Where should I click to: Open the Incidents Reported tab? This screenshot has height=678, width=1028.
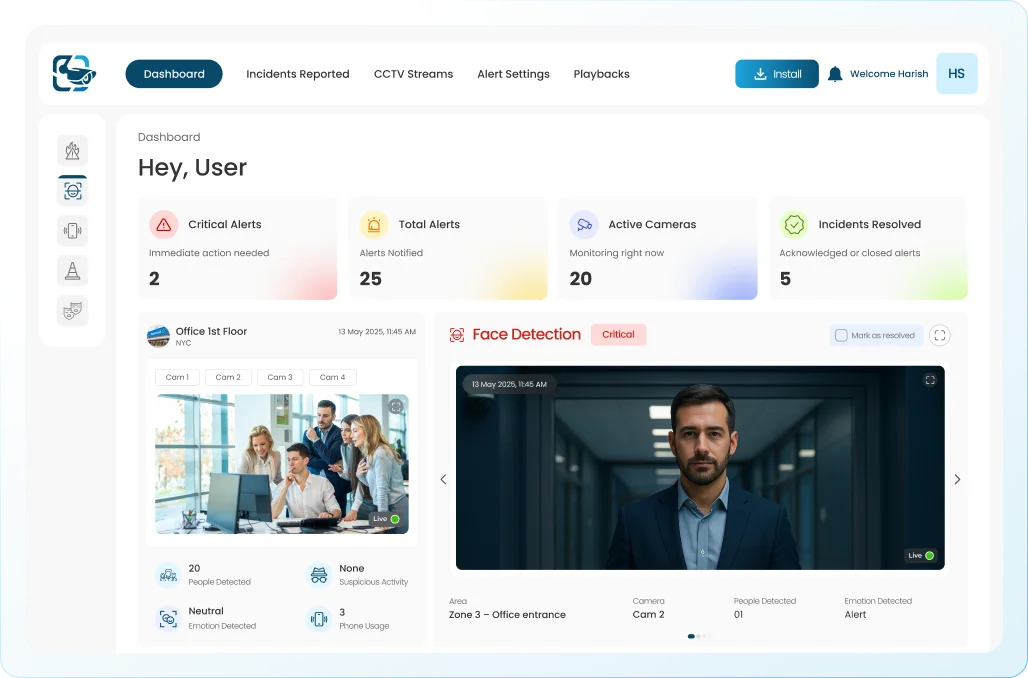pos(298,74)
